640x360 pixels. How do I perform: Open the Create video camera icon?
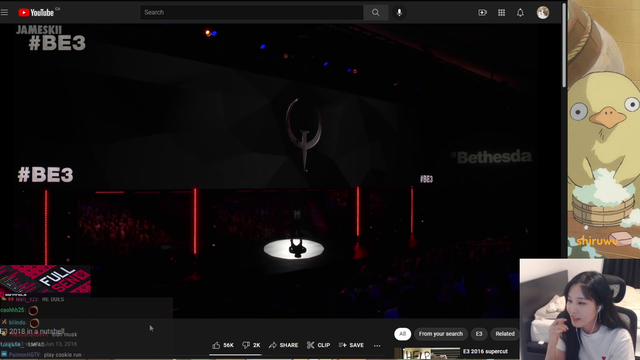tap(482, 13)
